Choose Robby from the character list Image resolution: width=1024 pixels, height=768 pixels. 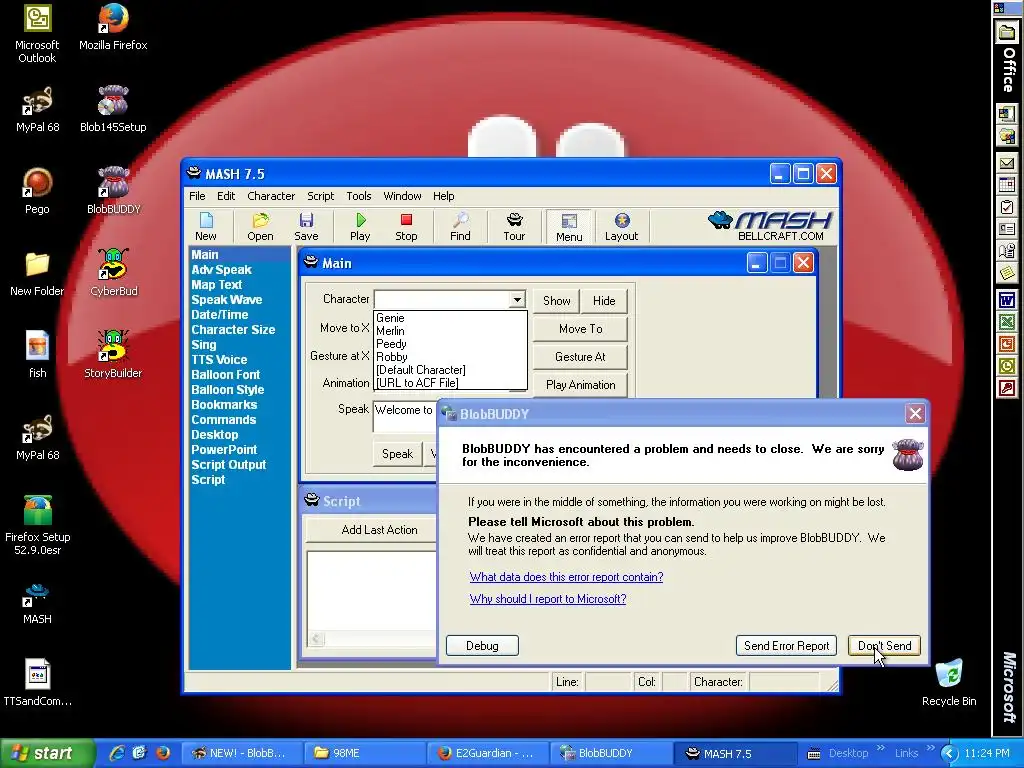pos(450,357)
